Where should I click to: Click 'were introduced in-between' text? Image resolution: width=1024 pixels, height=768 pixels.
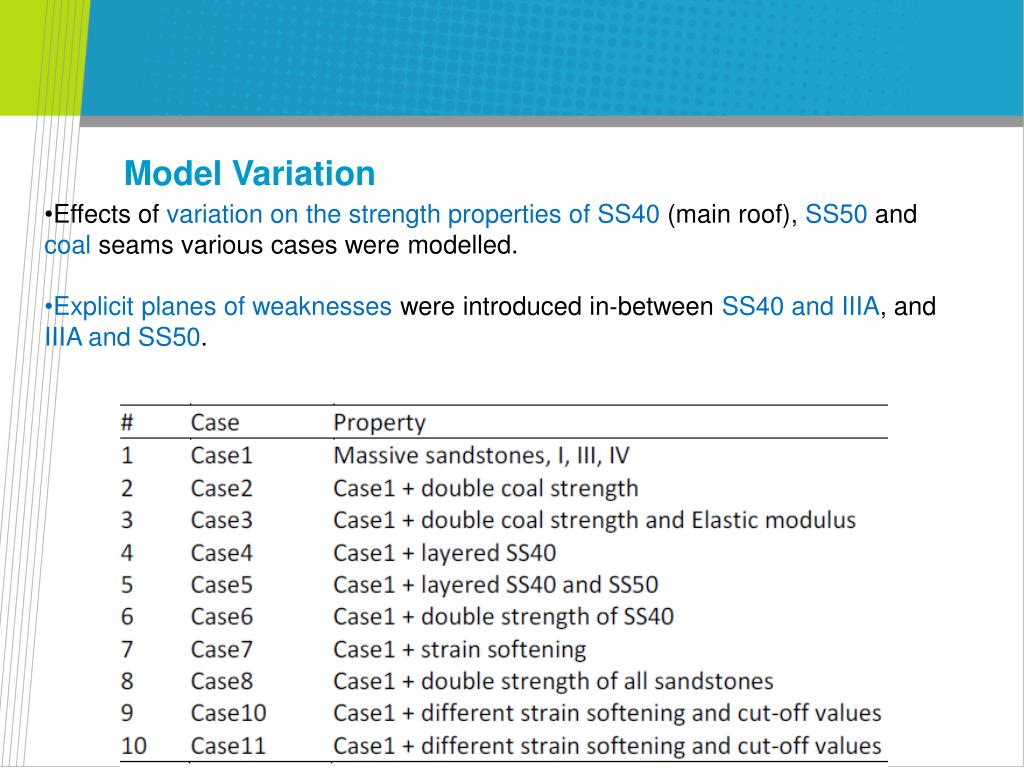[556, 306]
